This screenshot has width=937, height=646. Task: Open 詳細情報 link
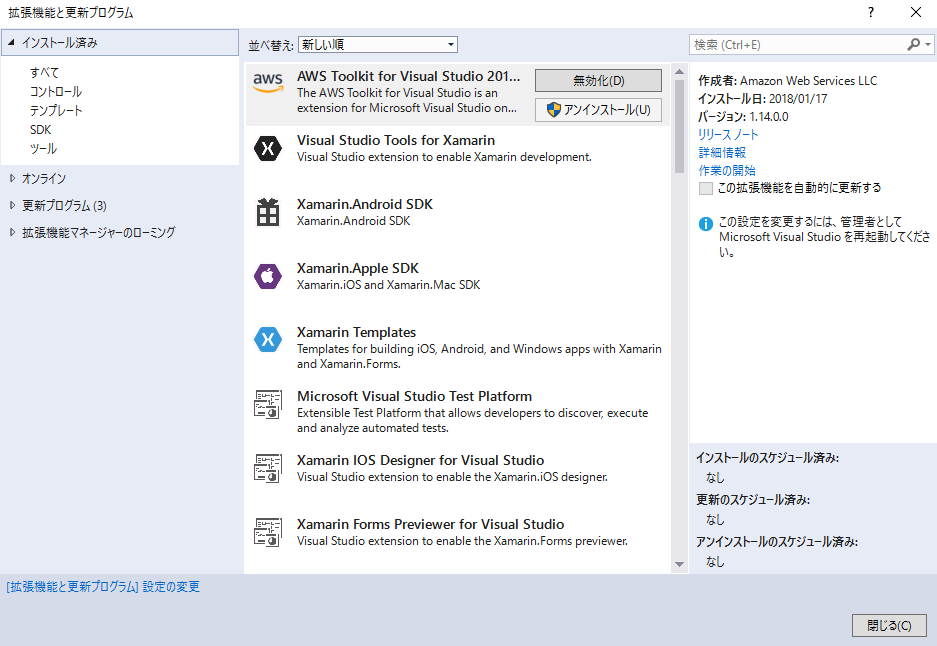722,152
